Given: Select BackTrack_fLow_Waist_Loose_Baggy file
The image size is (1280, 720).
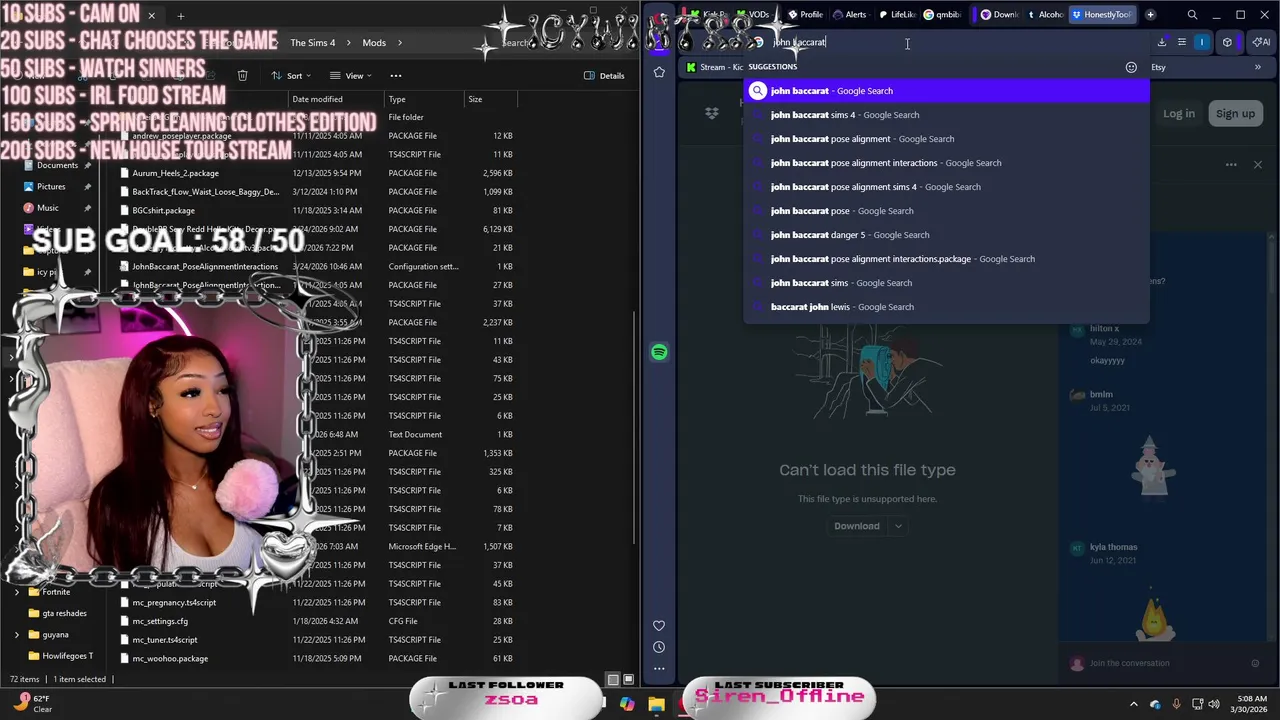Looking at the screenshot, I should coord(205,192).
